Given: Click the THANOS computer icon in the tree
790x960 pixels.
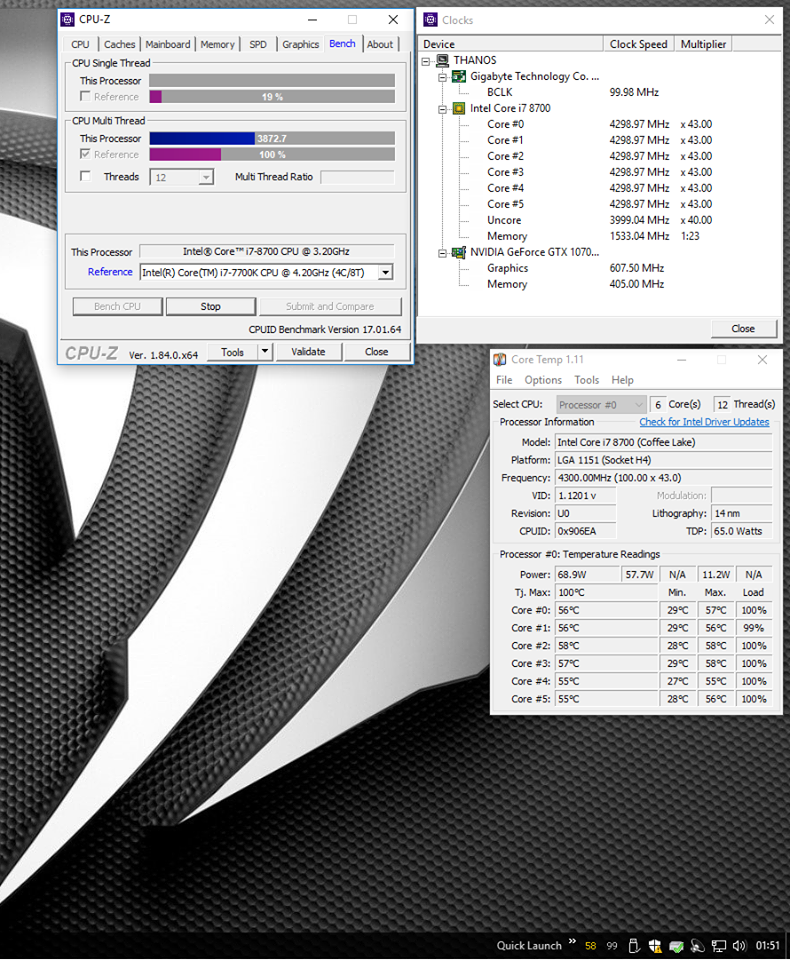Looking at the screenshot, I should [442, 60].
